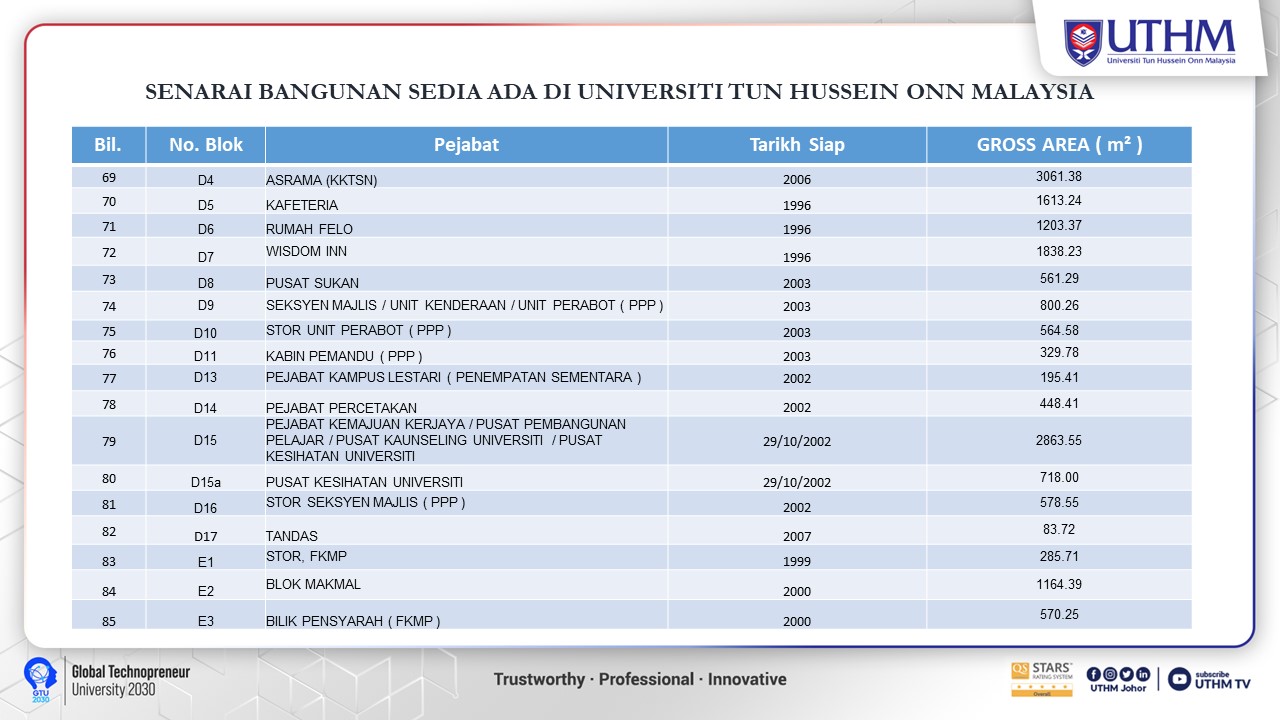The image size is (1280, 720).
Task: Click the 'UTHM Johor' label
Action: coord(1118,688)
